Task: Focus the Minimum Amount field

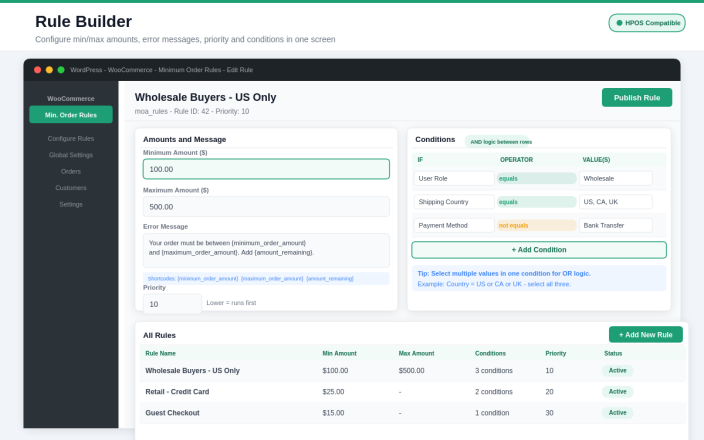Action: pos(266,169)
